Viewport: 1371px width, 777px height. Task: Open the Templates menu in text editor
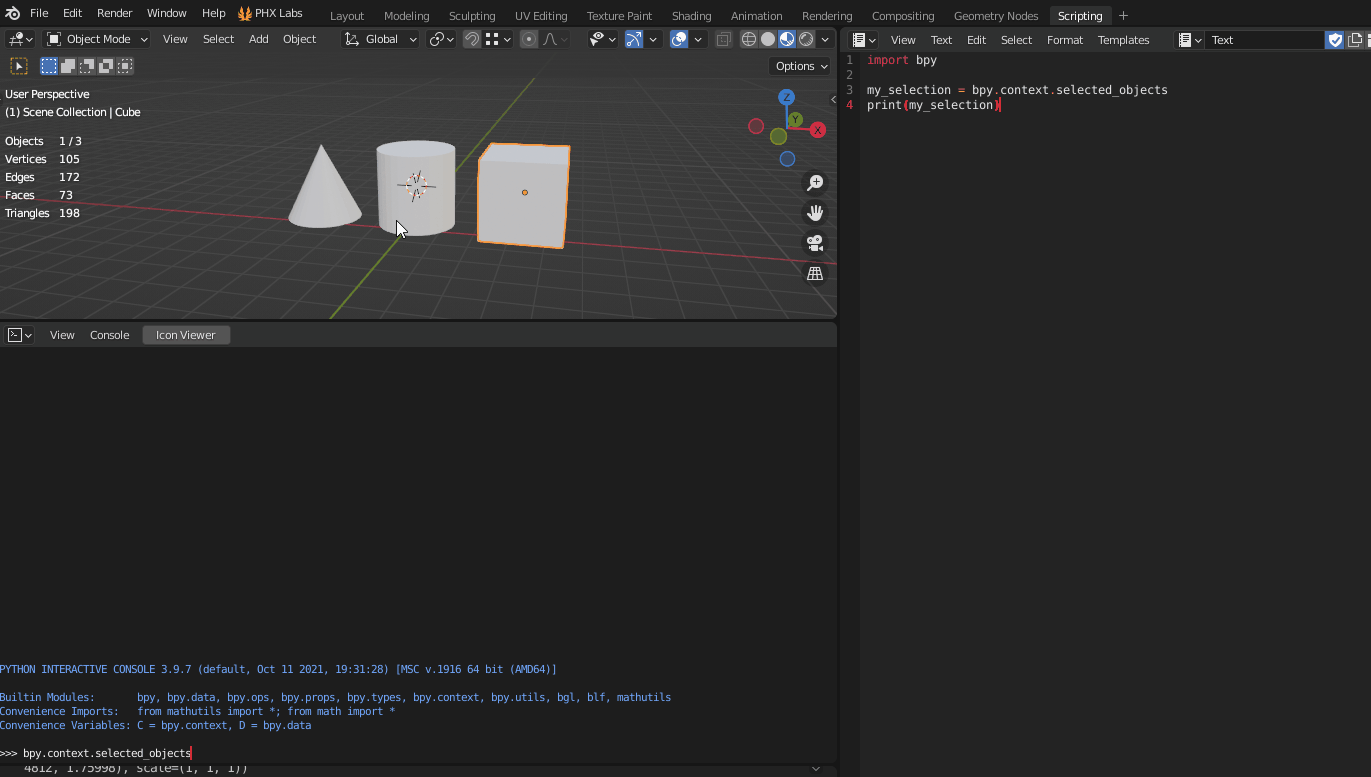point(1124,39)
